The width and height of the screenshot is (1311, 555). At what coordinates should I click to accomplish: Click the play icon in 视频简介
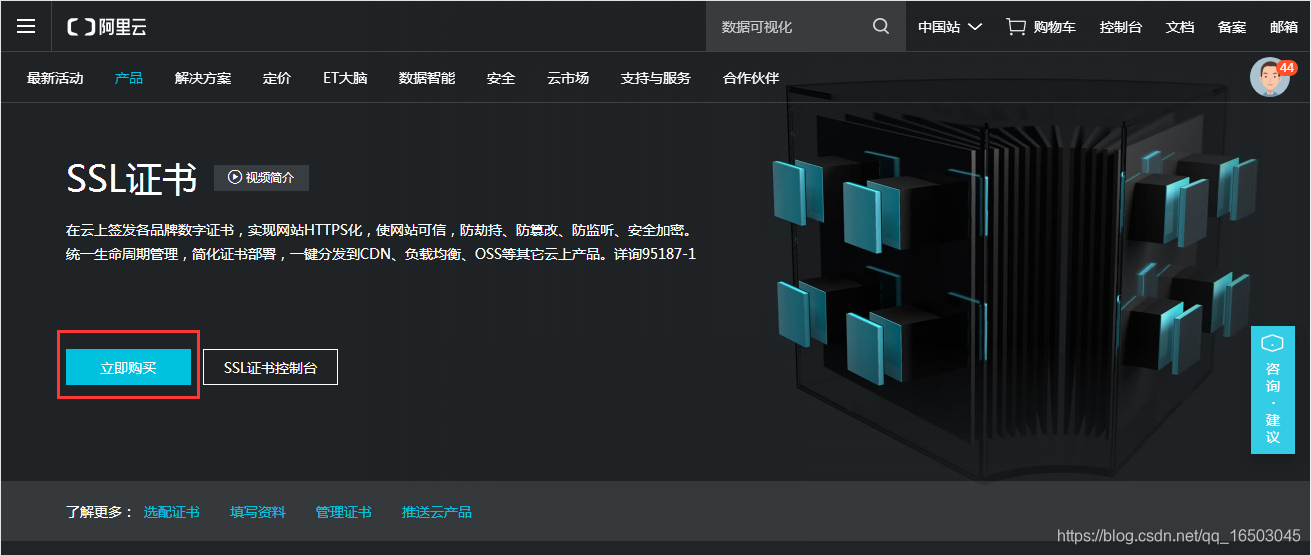[x=235, y=178]
